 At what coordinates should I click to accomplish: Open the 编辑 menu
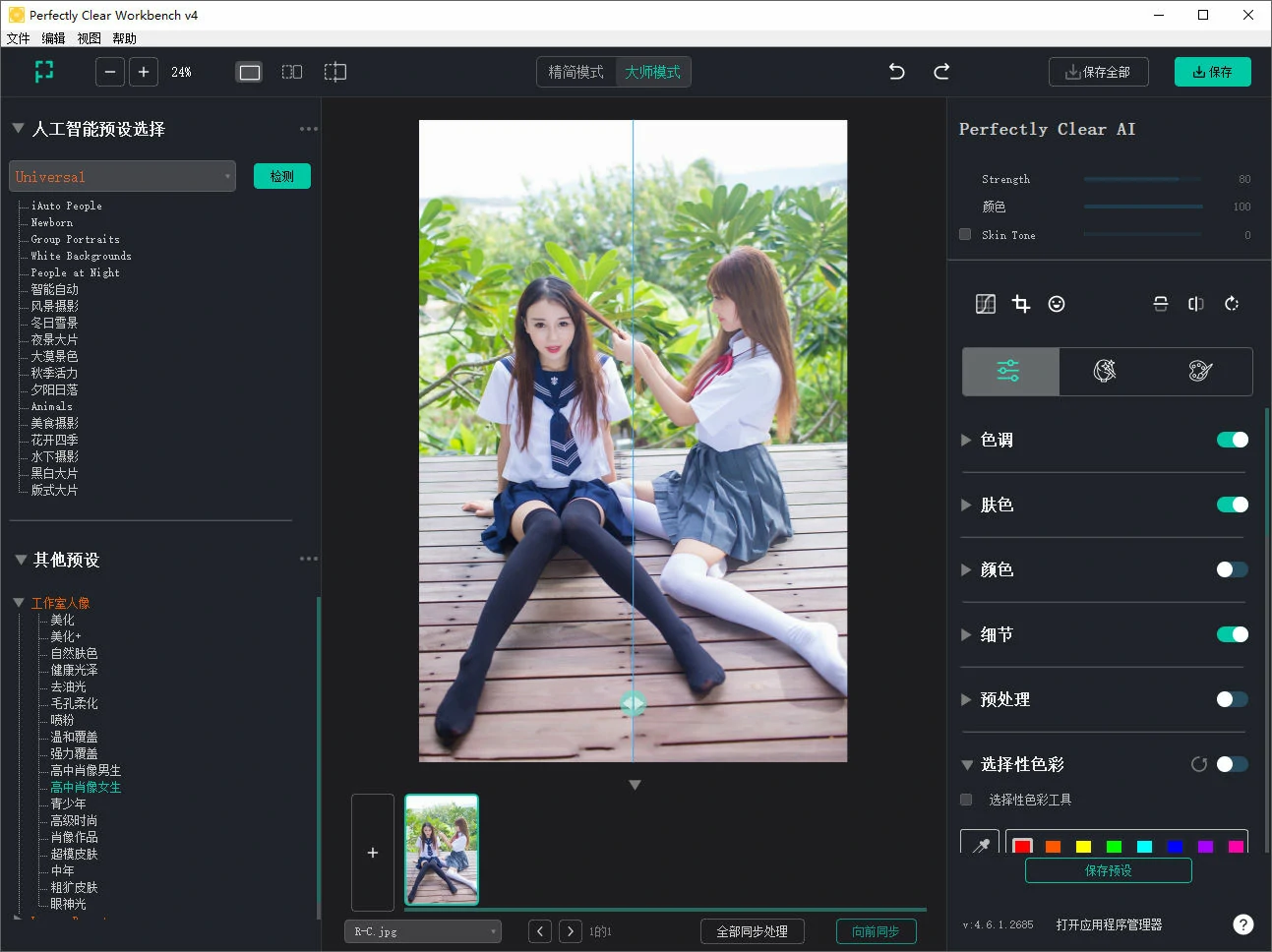pos(54,38)
